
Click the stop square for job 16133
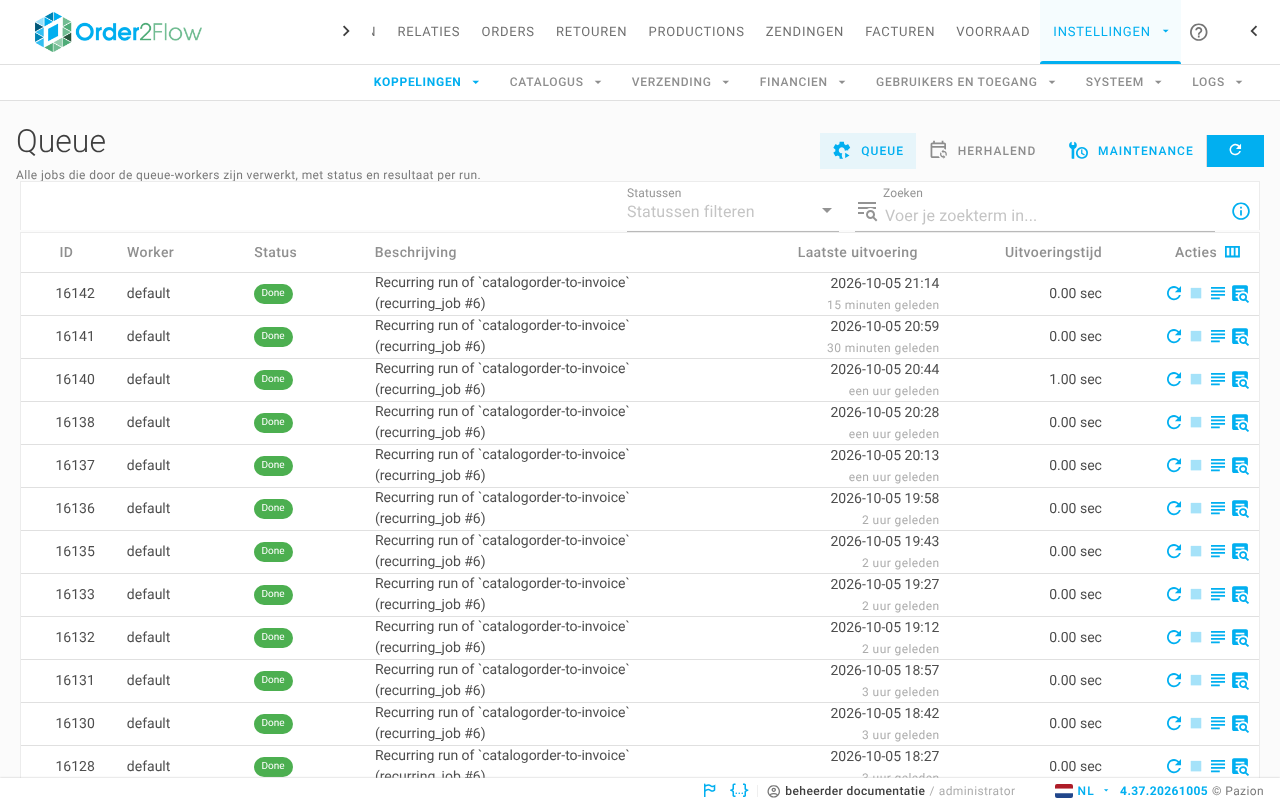point(1196,594)
